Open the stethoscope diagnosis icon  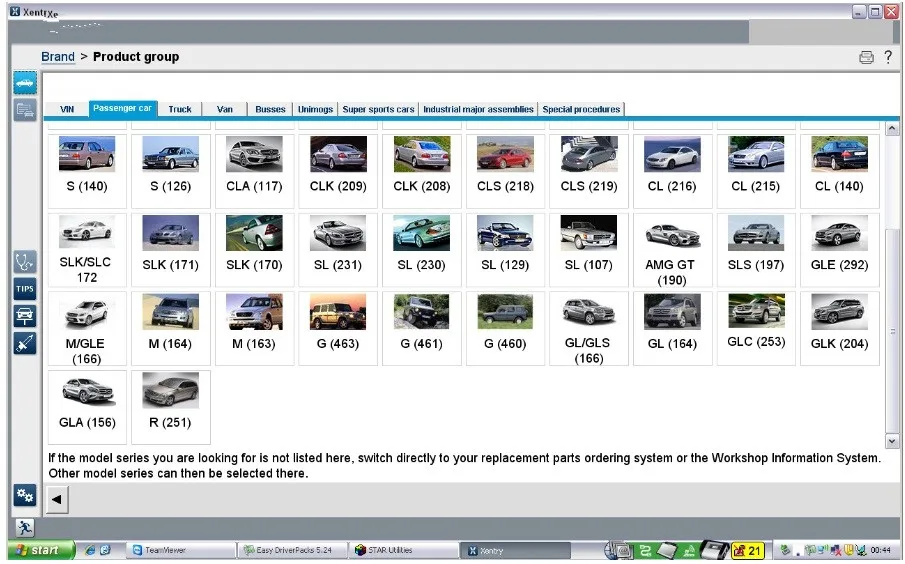coord(25,262)
